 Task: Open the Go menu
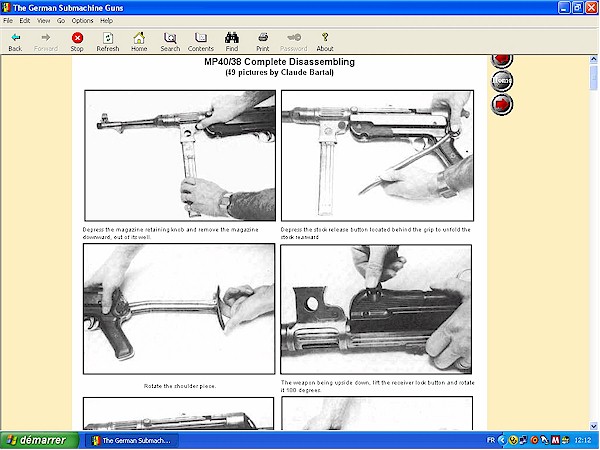point(61,21)
